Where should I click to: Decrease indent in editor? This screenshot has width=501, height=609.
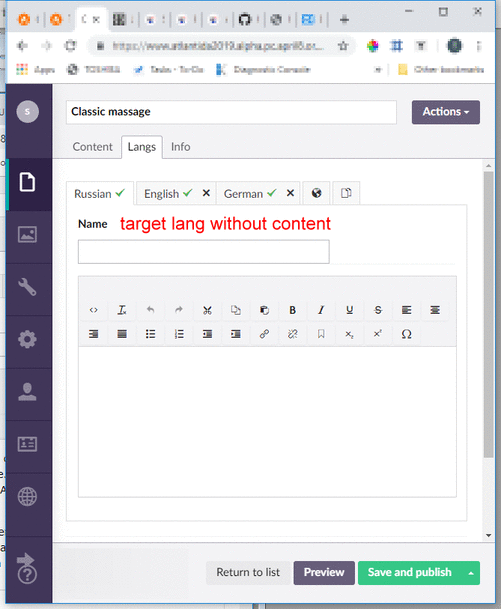pos(207,334)
